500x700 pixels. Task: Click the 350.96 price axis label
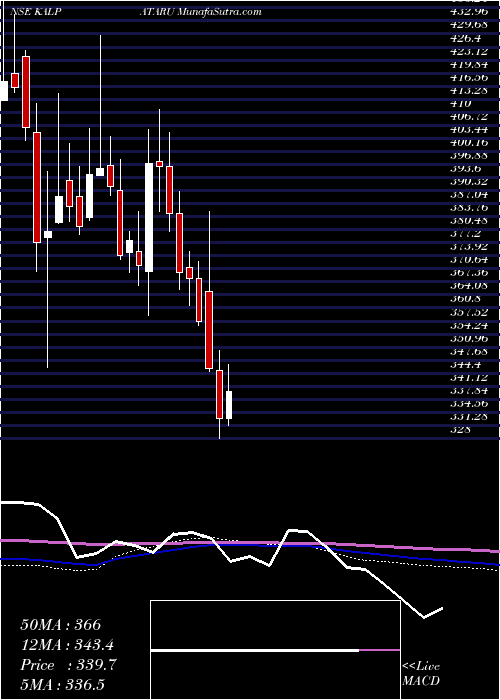click(468, 338)
